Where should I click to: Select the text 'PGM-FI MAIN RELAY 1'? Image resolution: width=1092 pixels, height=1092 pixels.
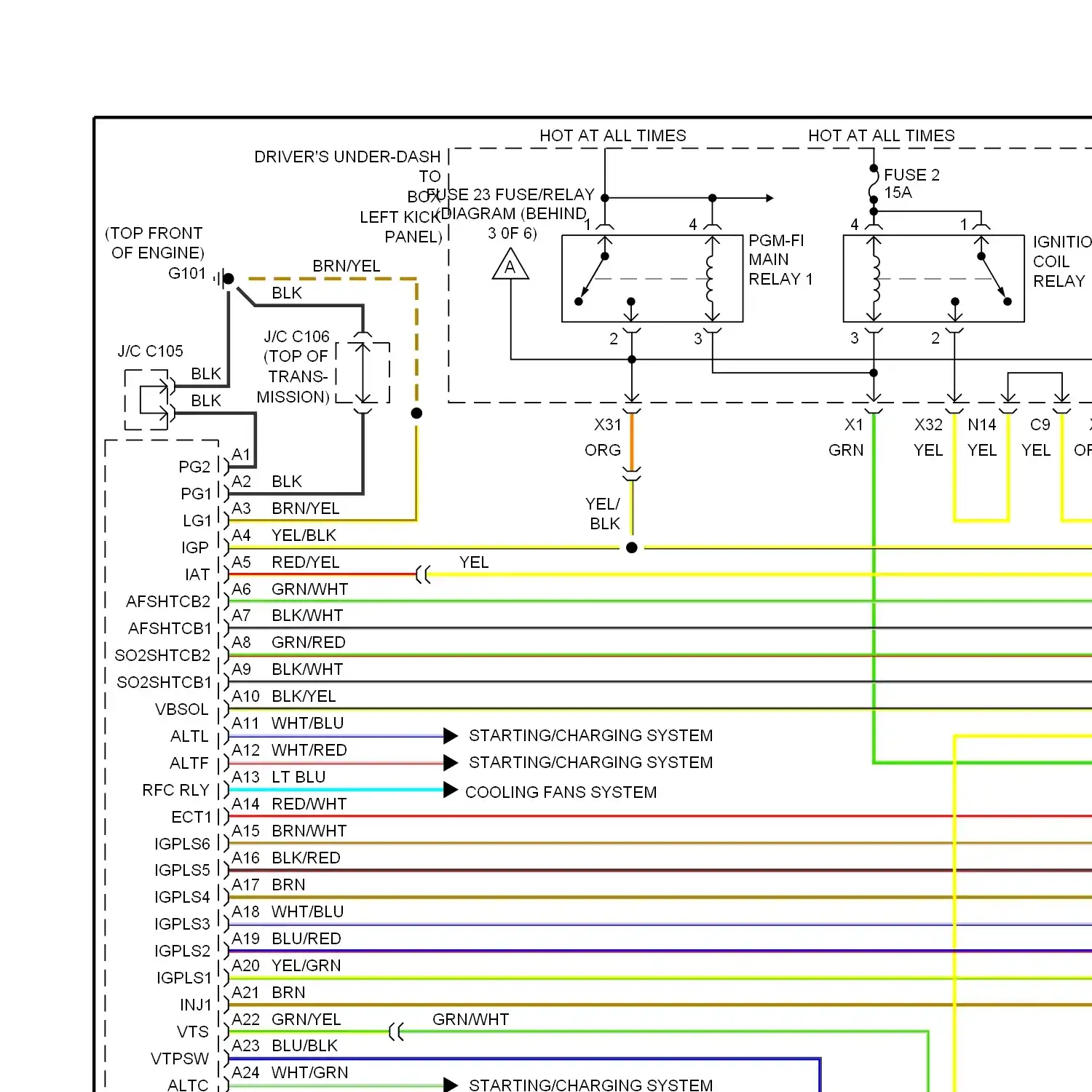click(780, 260)
